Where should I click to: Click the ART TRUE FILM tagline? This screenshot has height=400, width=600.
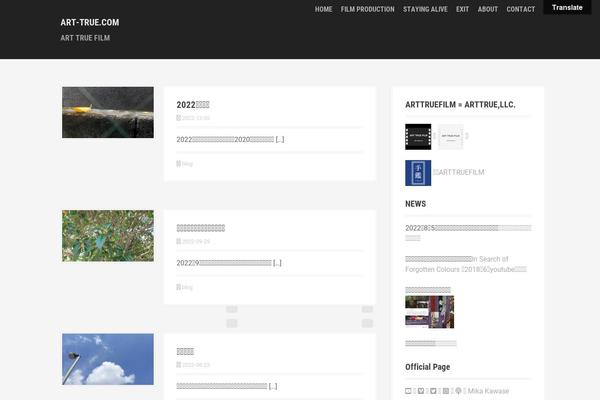pos(85,38)
